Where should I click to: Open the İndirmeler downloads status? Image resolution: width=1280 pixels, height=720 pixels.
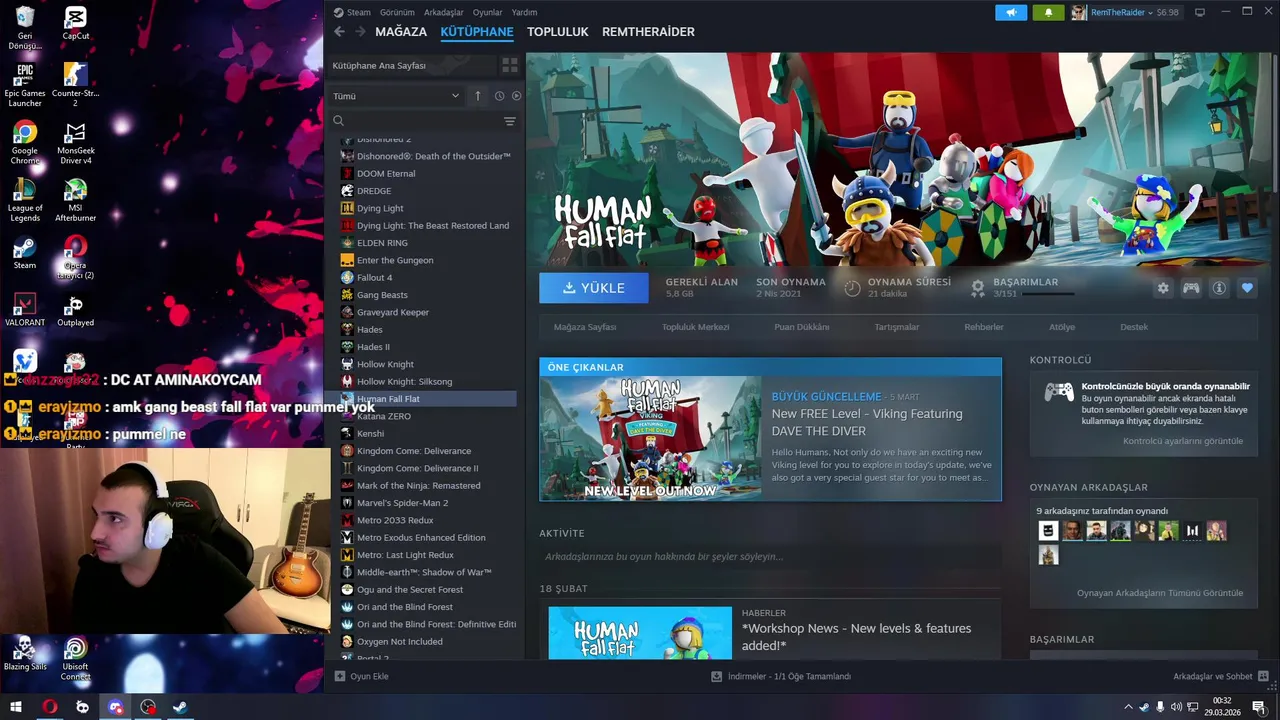[x=781, y=677]
